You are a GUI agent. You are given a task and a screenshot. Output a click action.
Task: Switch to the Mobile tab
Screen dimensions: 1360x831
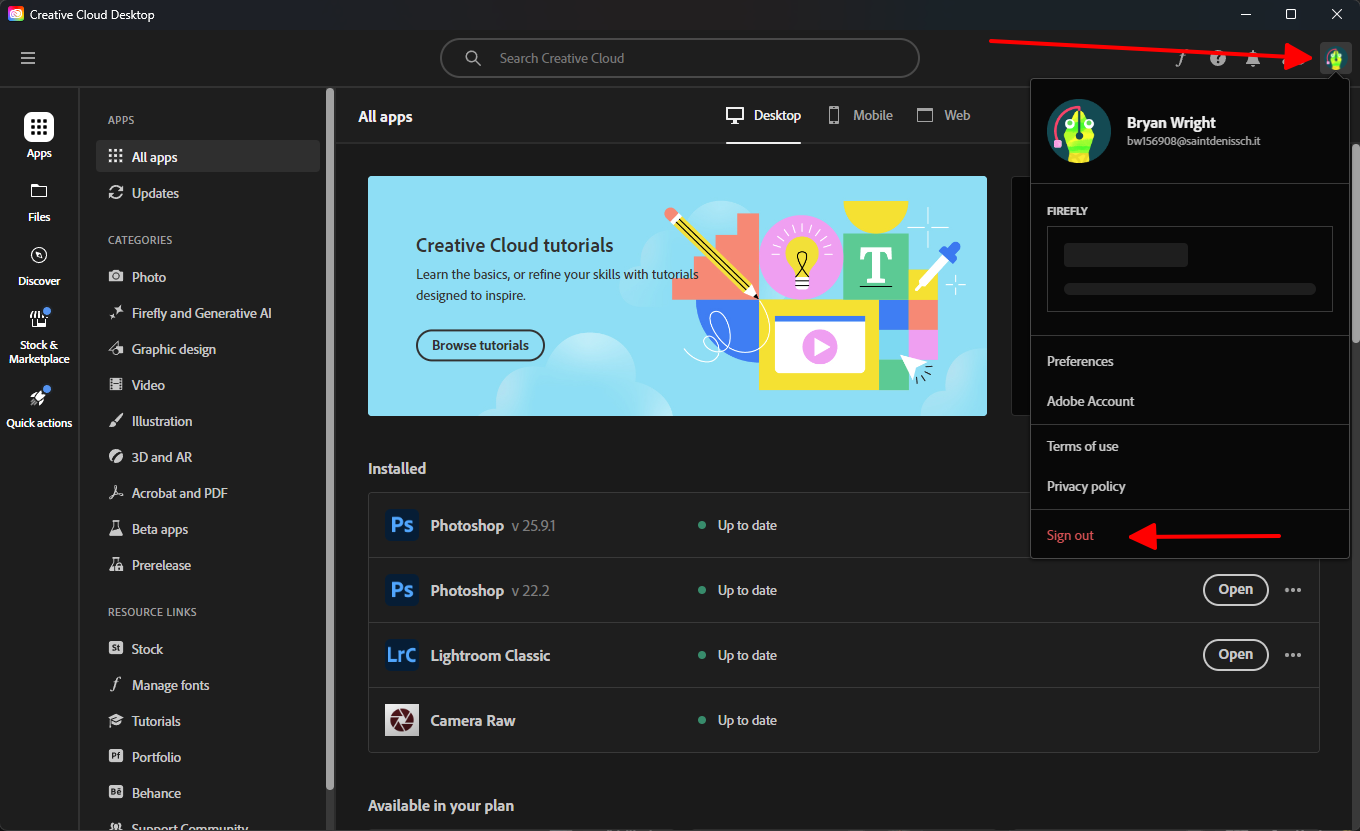click(860, 115)
